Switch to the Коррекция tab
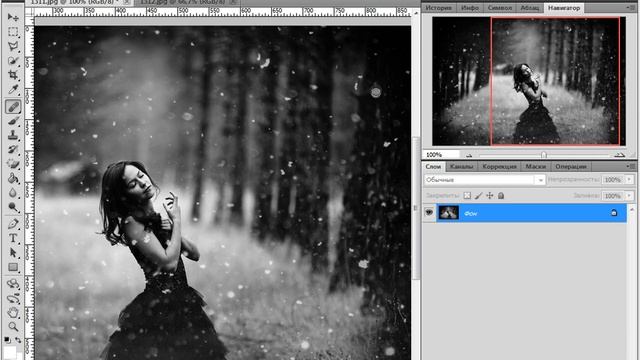 click(499, 167)
